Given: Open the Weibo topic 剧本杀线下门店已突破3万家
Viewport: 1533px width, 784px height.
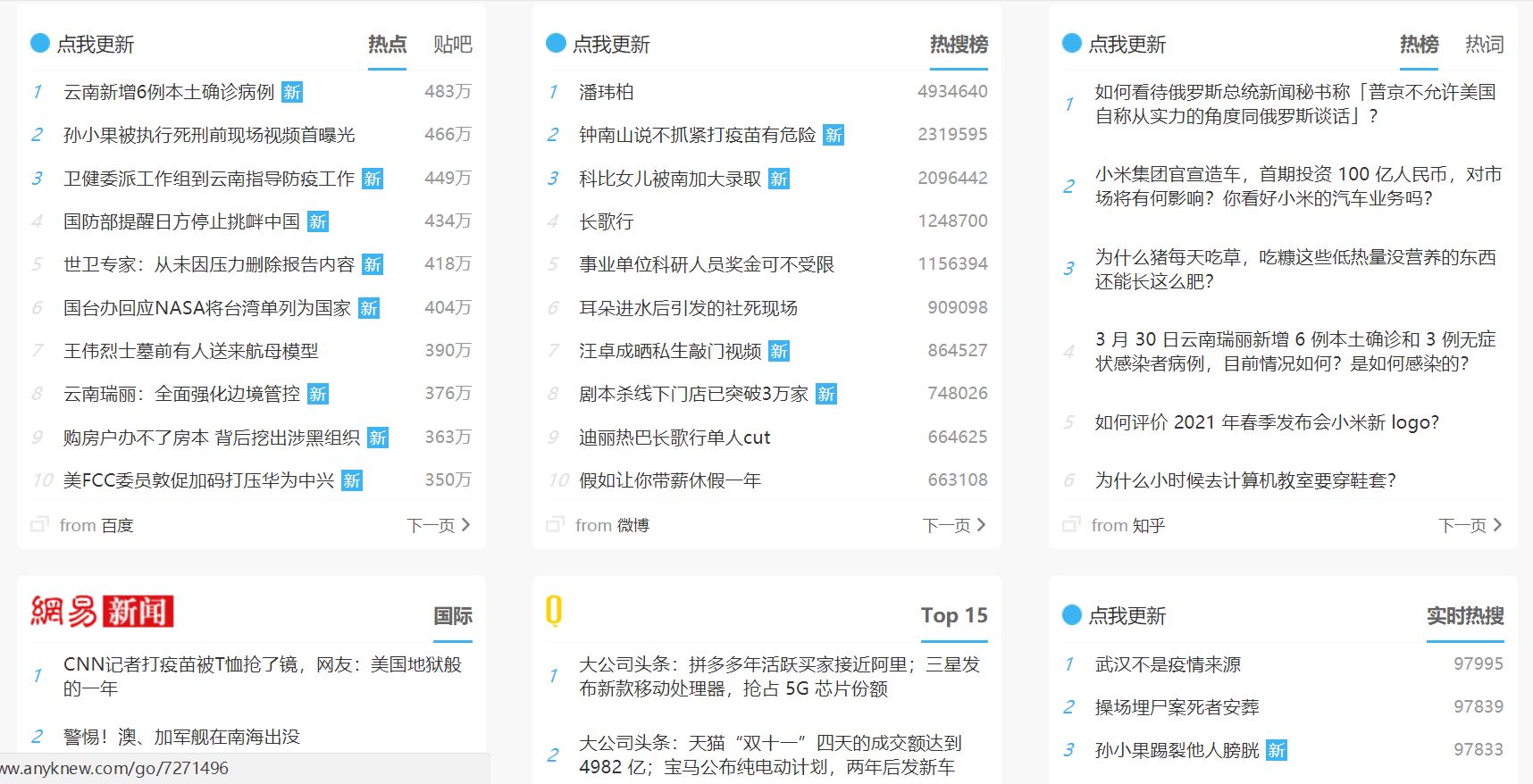Looking at the screenshot, I should point(693,394).
